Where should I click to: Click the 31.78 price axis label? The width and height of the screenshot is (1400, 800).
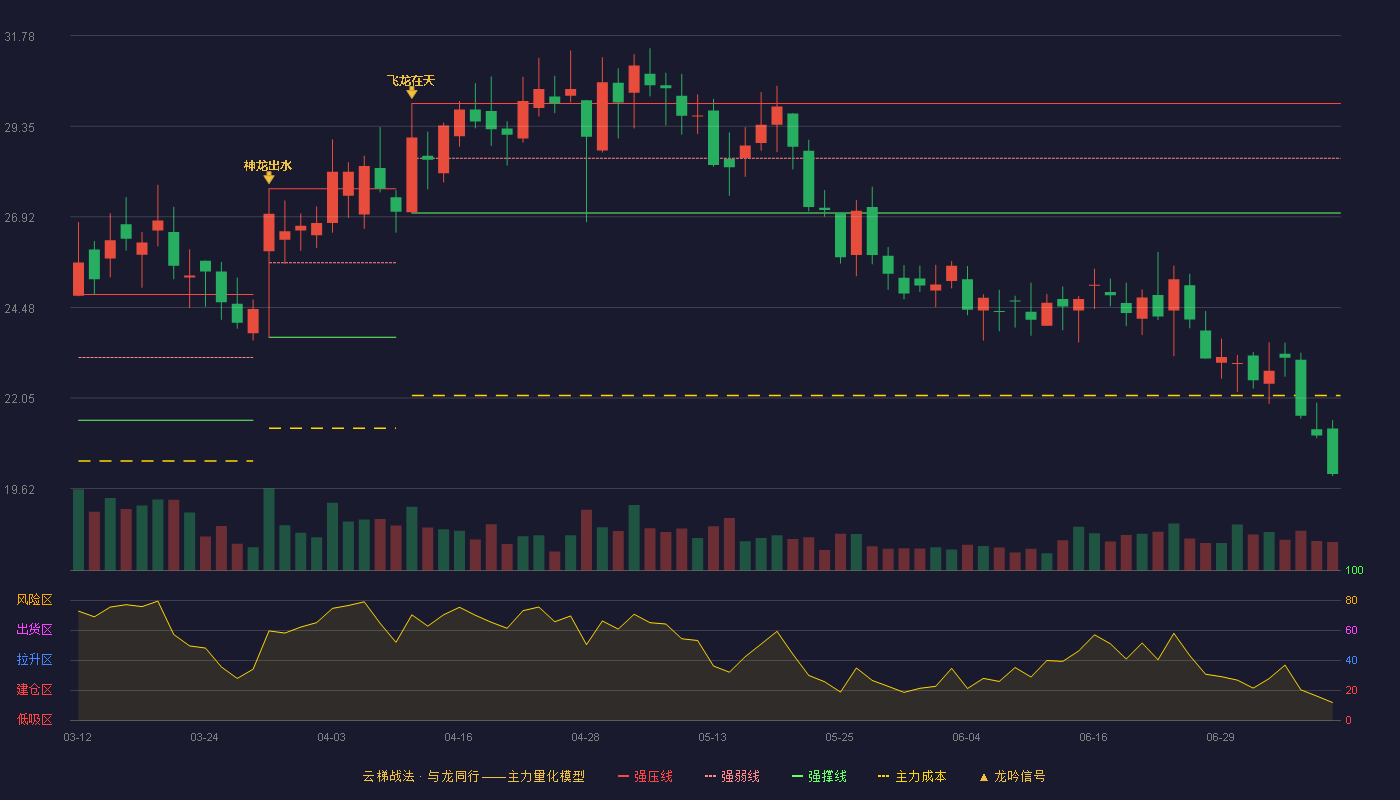click(x=19, y=37)
